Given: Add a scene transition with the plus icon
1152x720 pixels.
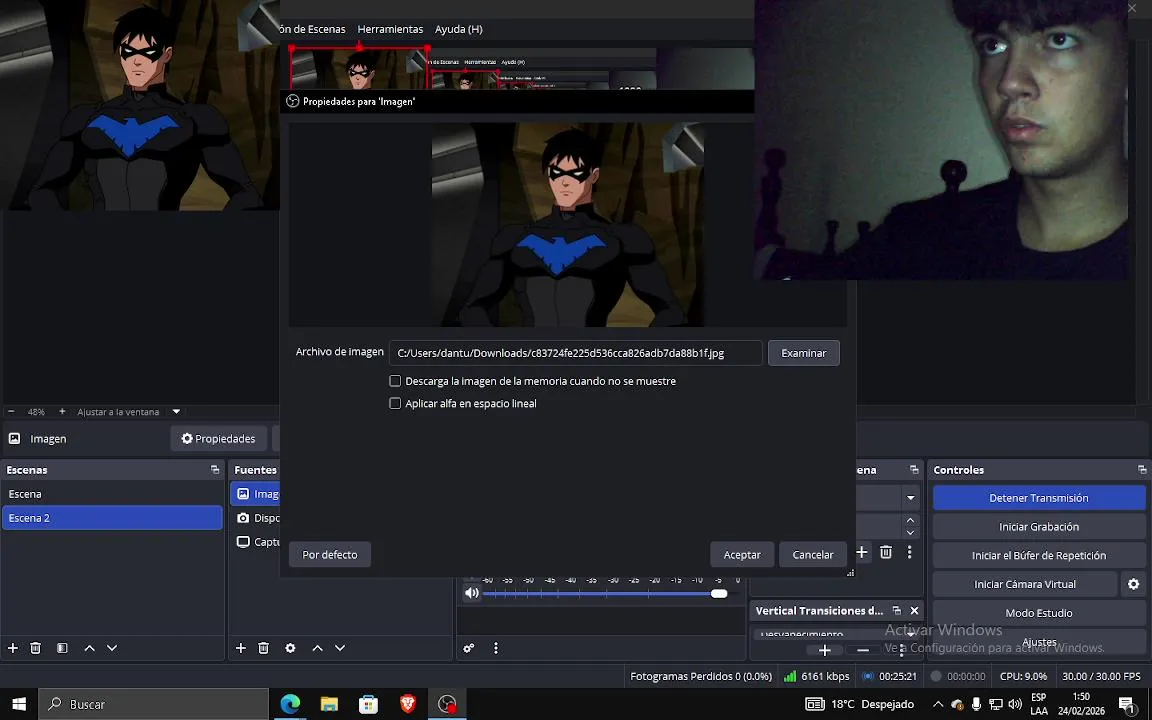Looking at the screenshot, I should pyautogui.click(x=862, y=552).
